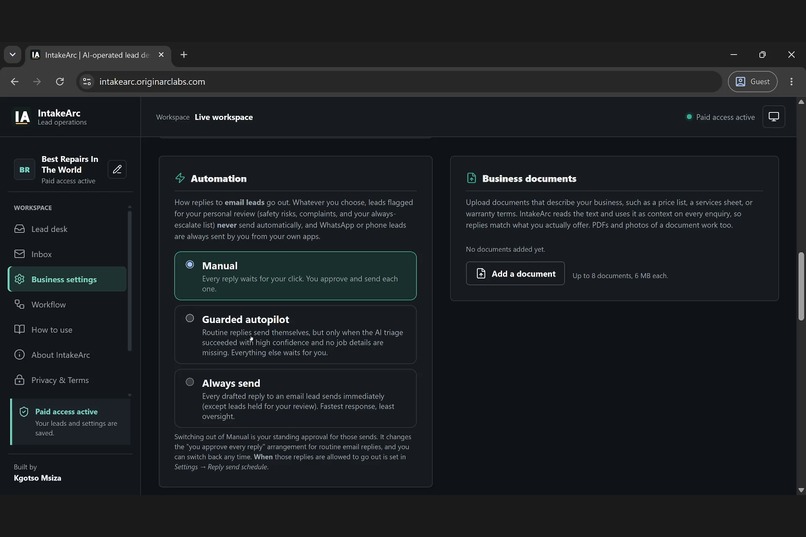The height and width of the screenshot is (537, 806).
Task: Click the 'Settings → Reply send schedule' text
Action: tap(221, 467)
